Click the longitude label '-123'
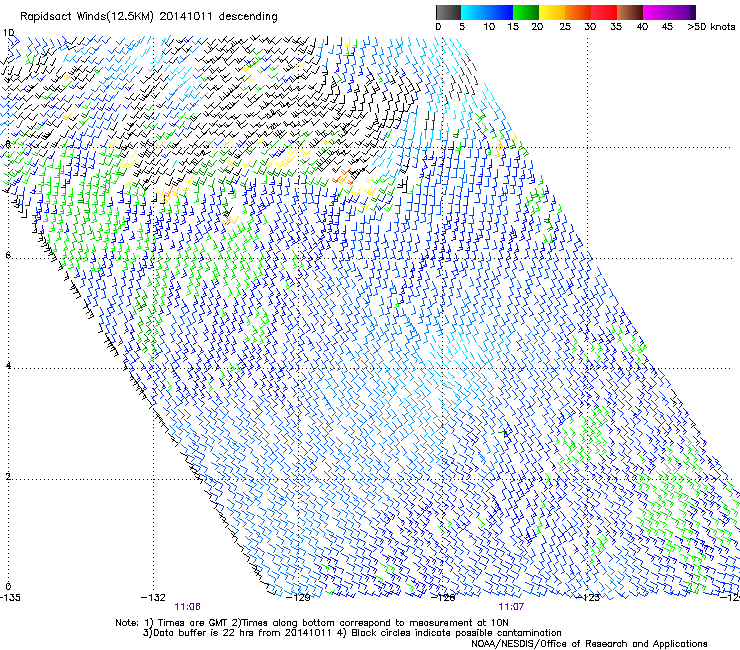Image resolution: width=740 pixels, height=650 pixels. pos(588,597)
